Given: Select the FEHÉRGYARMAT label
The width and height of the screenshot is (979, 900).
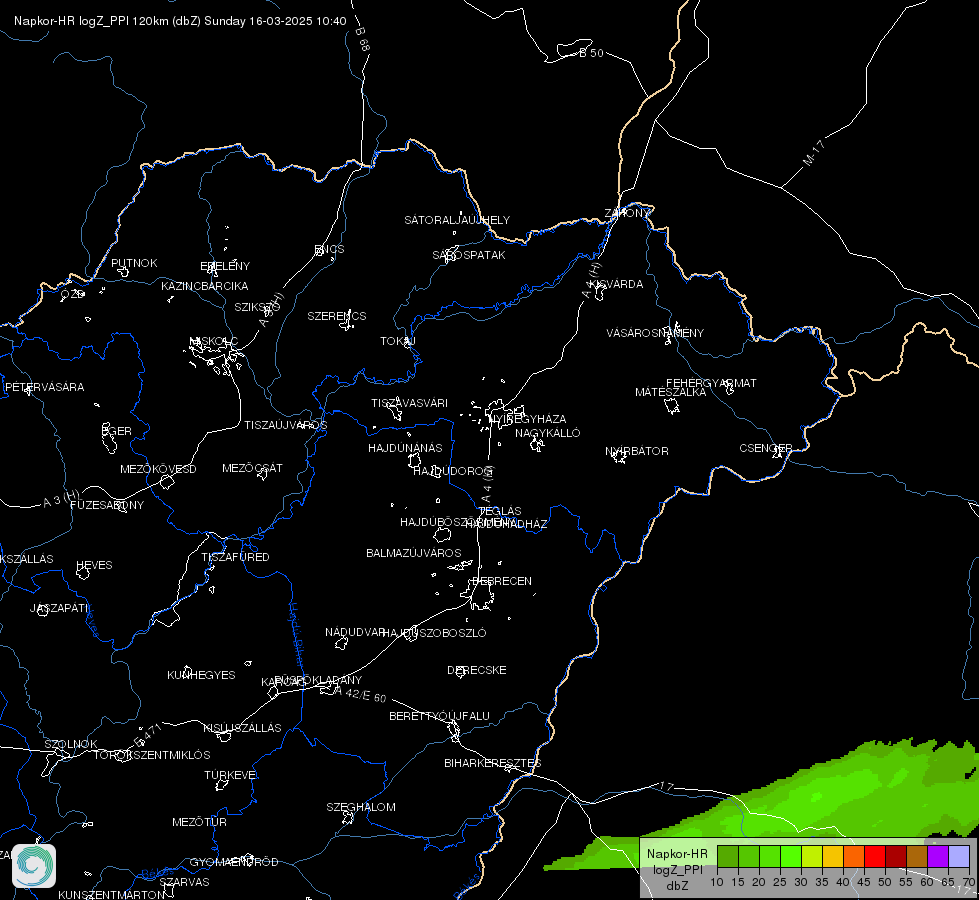Looking at the screenshot, I should [x=711, y=383].
